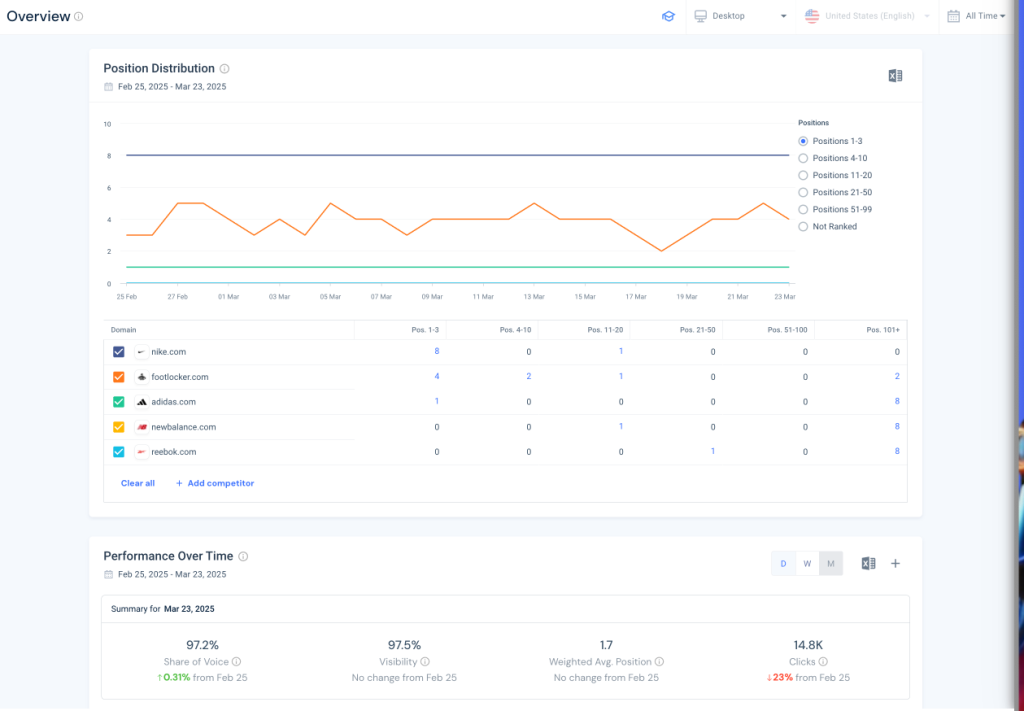Switch to monthly view with M tab
Viewport: 1024px width, 711px height.
tap(831, 564)
